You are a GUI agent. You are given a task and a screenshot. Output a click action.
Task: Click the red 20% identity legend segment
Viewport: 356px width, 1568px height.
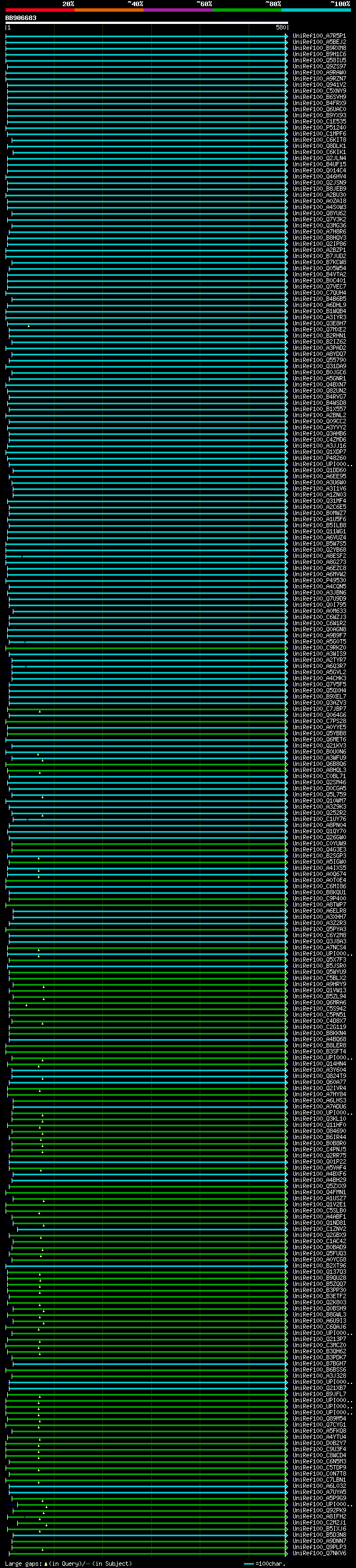(39, 10)
